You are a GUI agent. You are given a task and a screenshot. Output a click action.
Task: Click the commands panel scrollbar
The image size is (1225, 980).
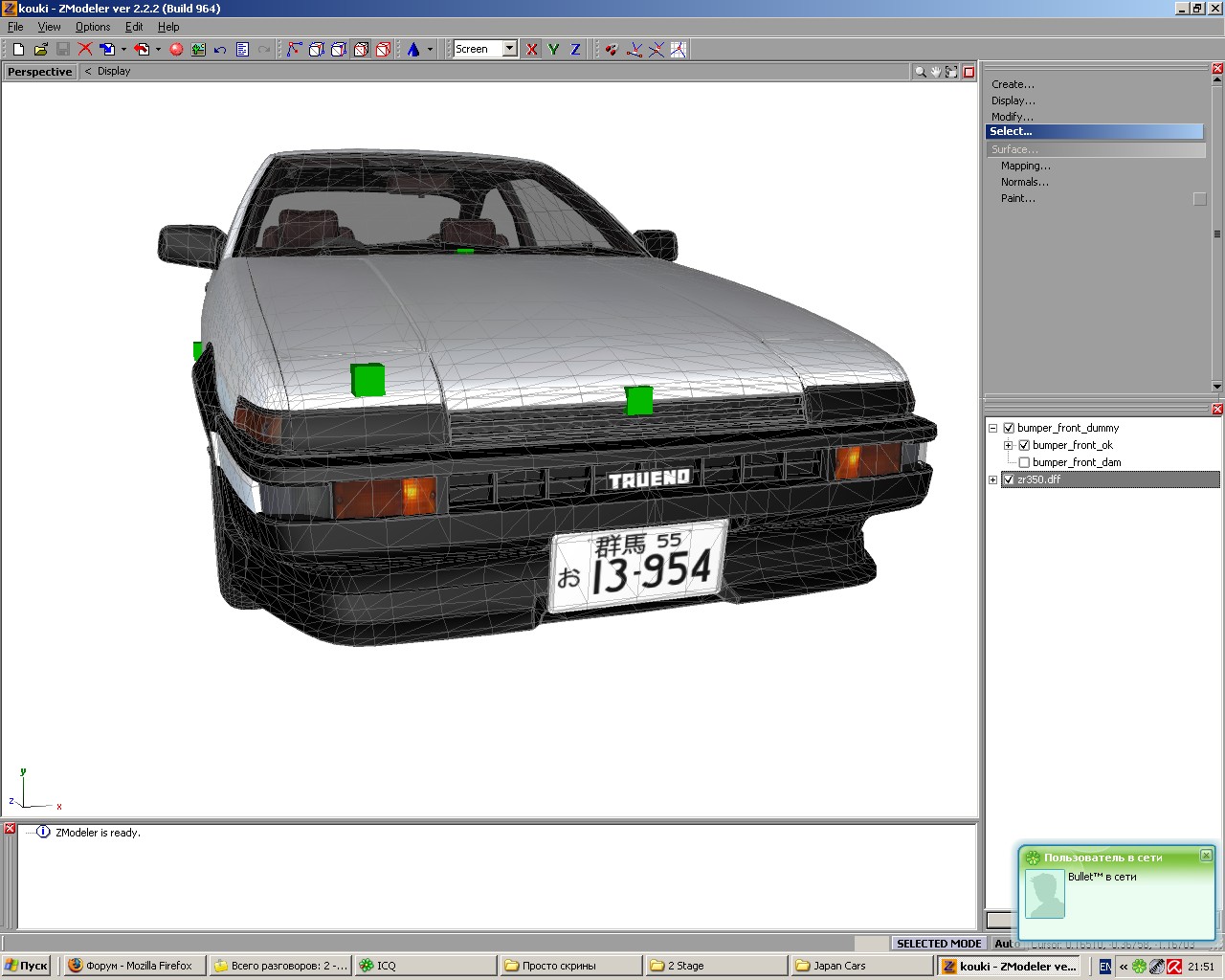point(1217,233)
